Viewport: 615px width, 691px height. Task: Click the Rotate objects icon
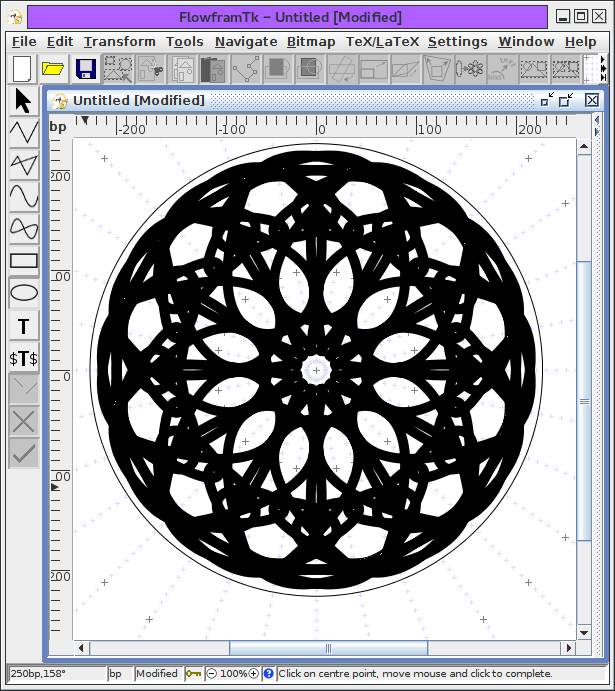(x=342, y=69)
